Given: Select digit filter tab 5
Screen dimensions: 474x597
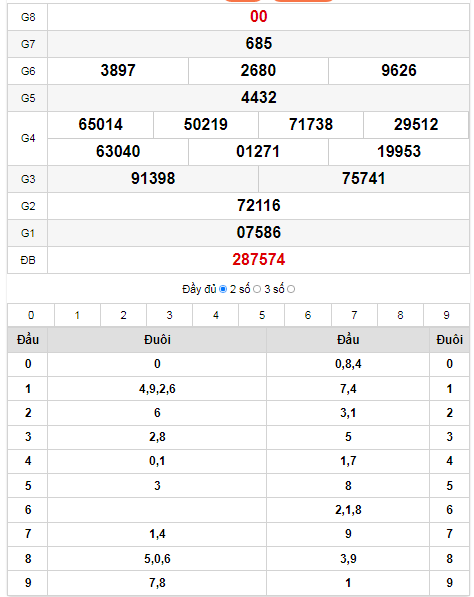Looking at the screenshot, I should pyautogui.click(x=262, y=315).
